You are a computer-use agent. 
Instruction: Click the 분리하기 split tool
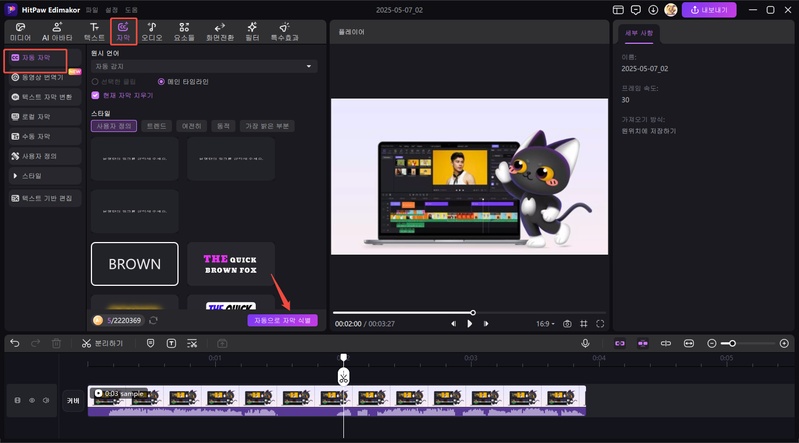pos(102,344)
